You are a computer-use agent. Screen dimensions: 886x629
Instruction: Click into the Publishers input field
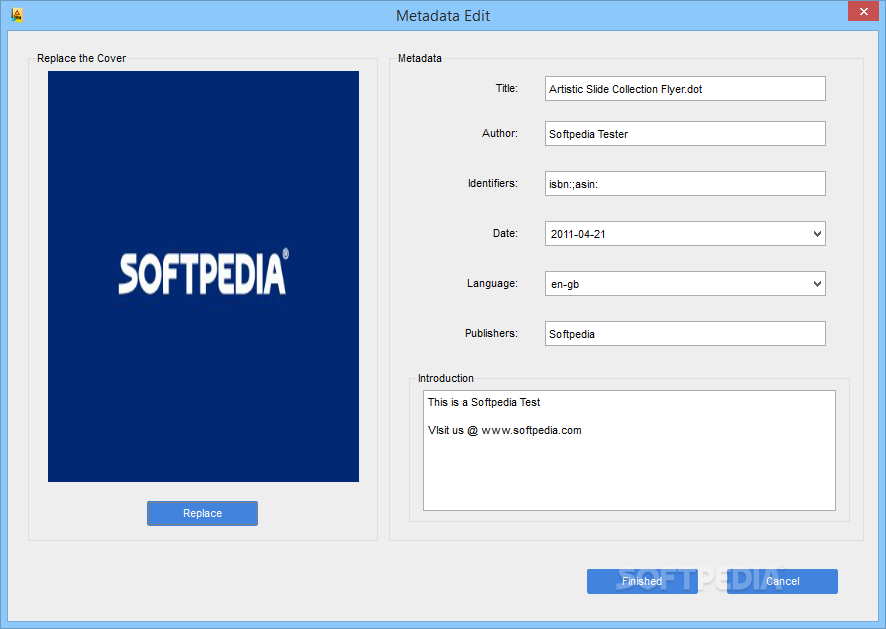[x=685, y=333]
